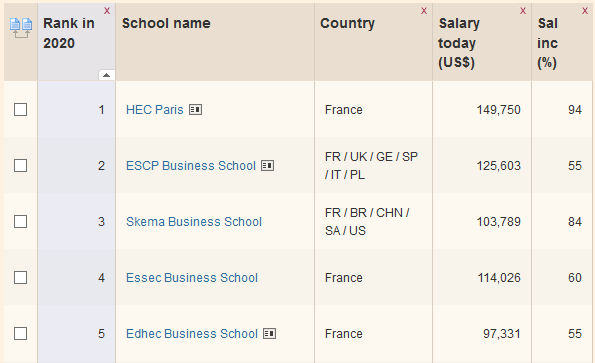Sort by Salary today (US$) header
Image resolution: width=595 pixels, height=363 pixels.
459,43
